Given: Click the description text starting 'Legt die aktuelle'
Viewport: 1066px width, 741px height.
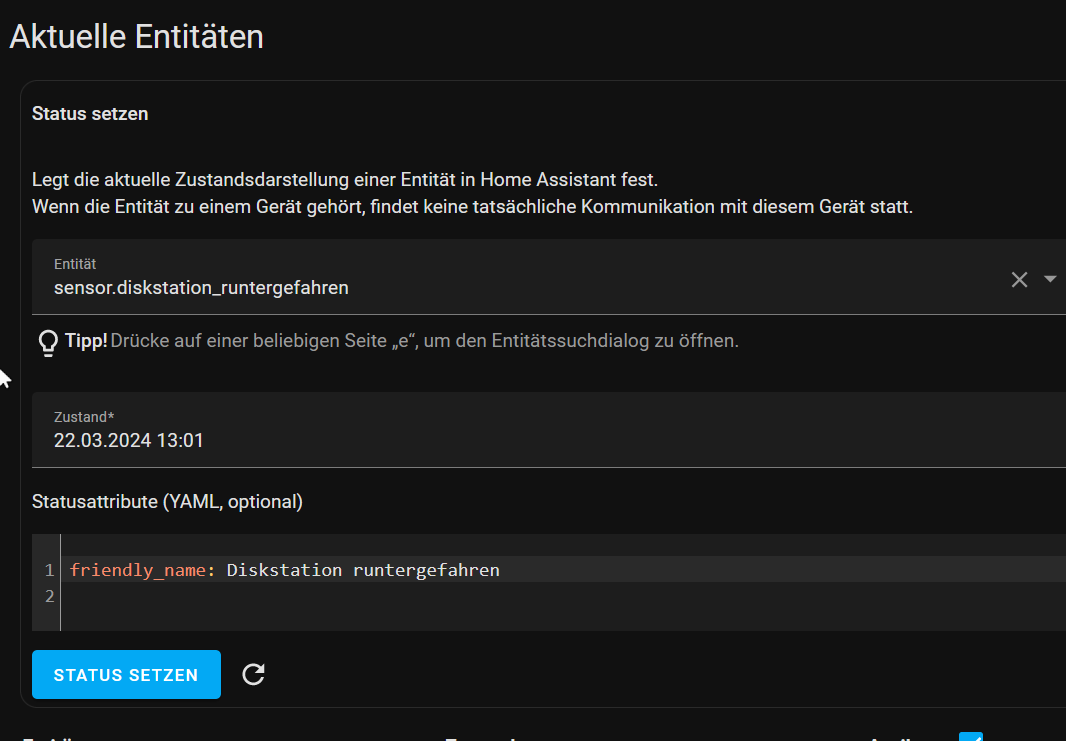Looking at the screenshot, I should click(x=345, y=181).
